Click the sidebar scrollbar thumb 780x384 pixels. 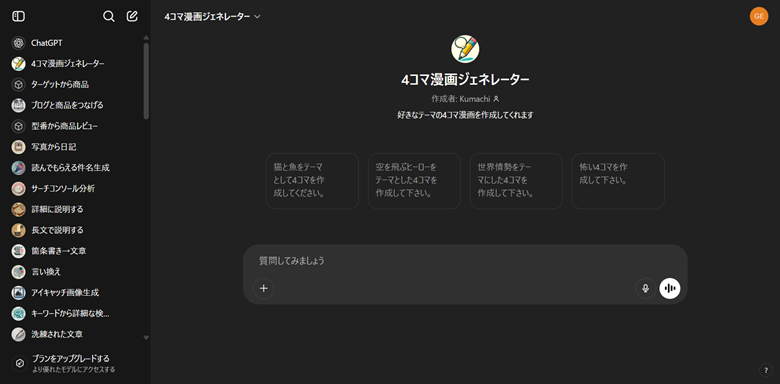(x=146, y=81)
